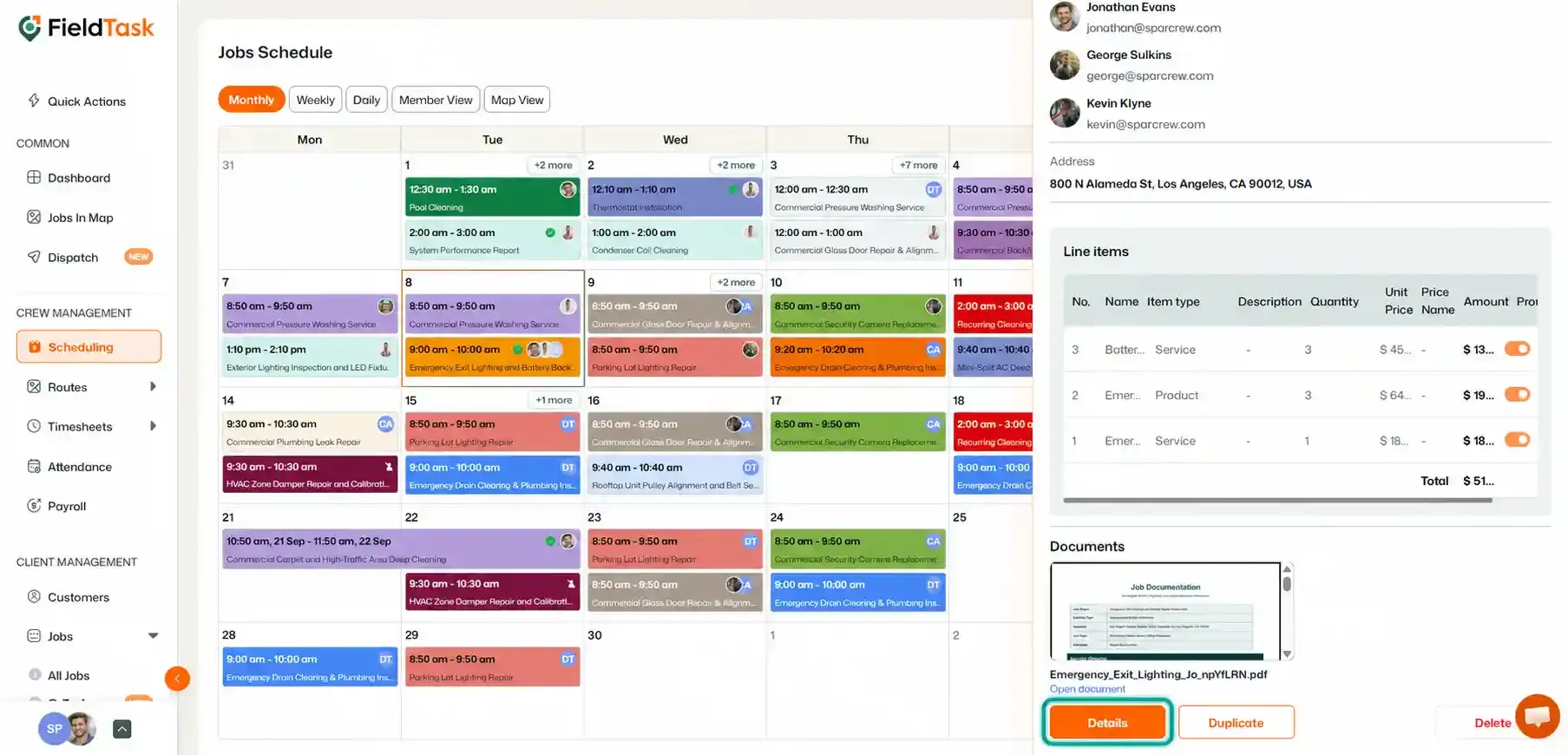Select the Monthly view tab
The width and height of the screenshot is (1568, 755).
[x=251, y=100]
